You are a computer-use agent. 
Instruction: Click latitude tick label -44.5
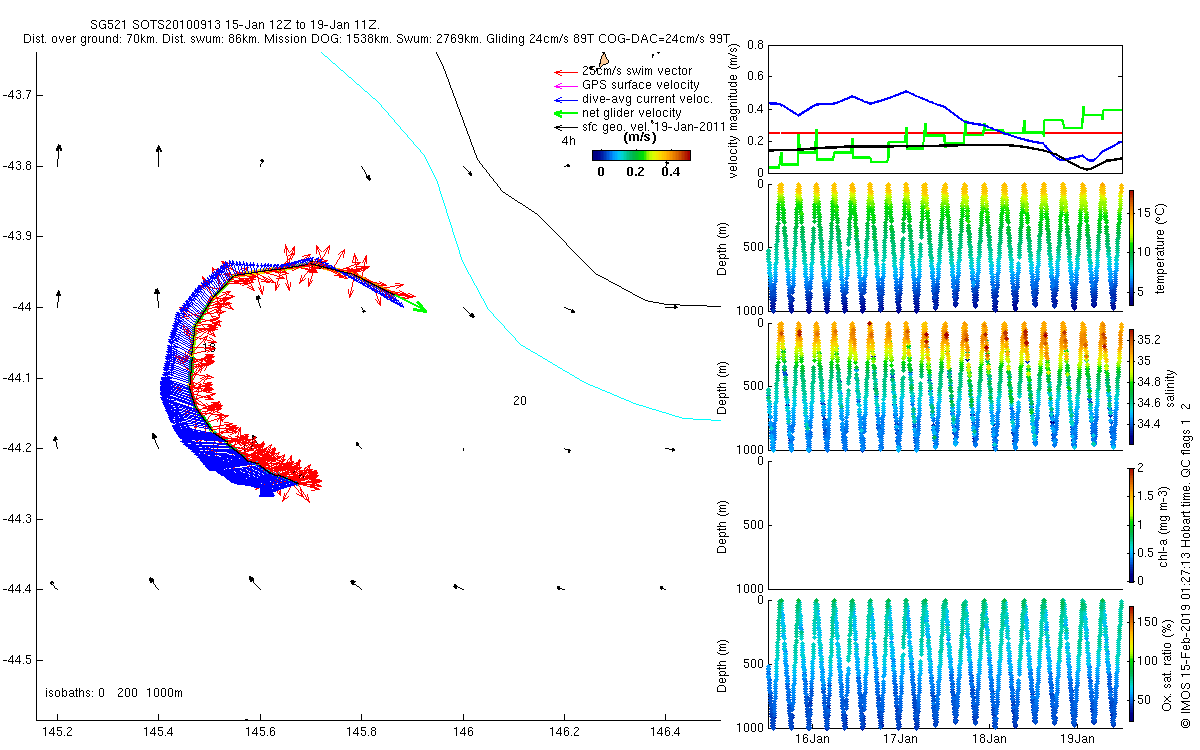(17, 660)
